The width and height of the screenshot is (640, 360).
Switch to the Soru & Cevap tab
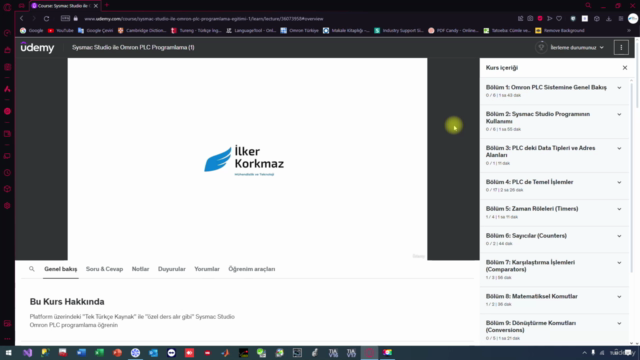(x=104, y=269)
